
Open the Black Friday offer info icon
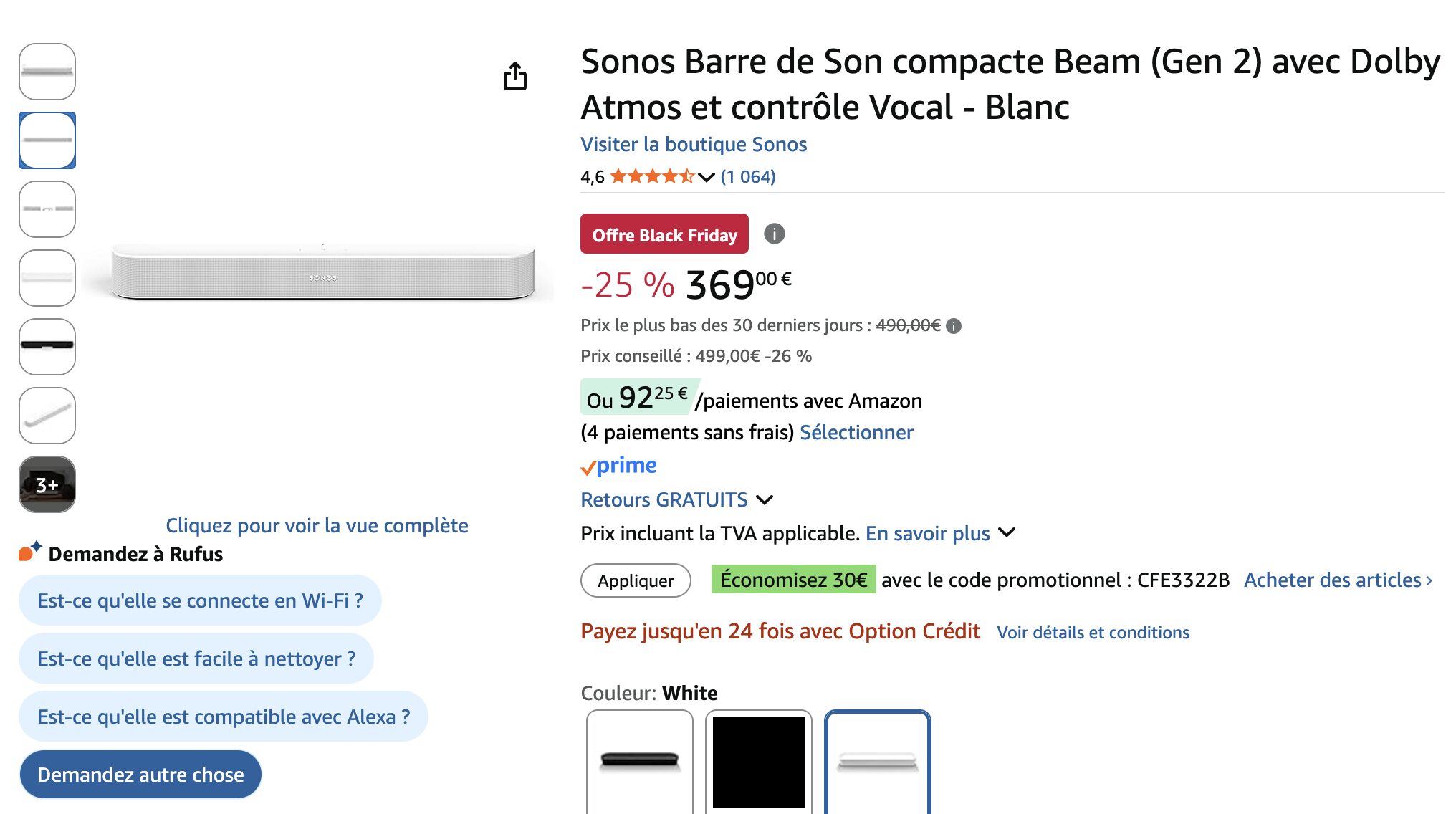(774, 234)
